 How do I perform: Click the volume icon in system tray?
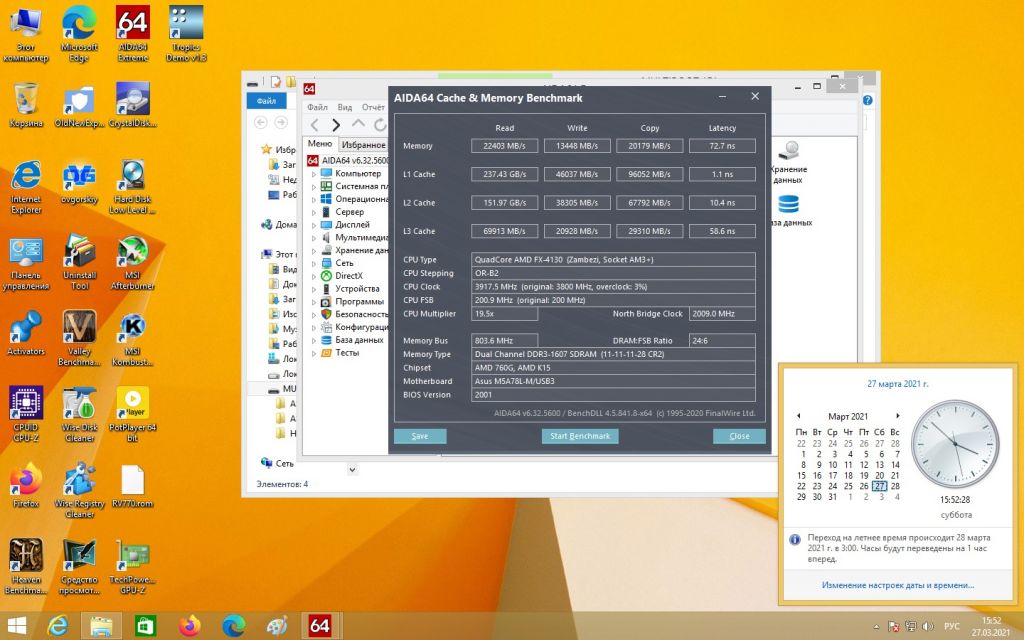927,626
